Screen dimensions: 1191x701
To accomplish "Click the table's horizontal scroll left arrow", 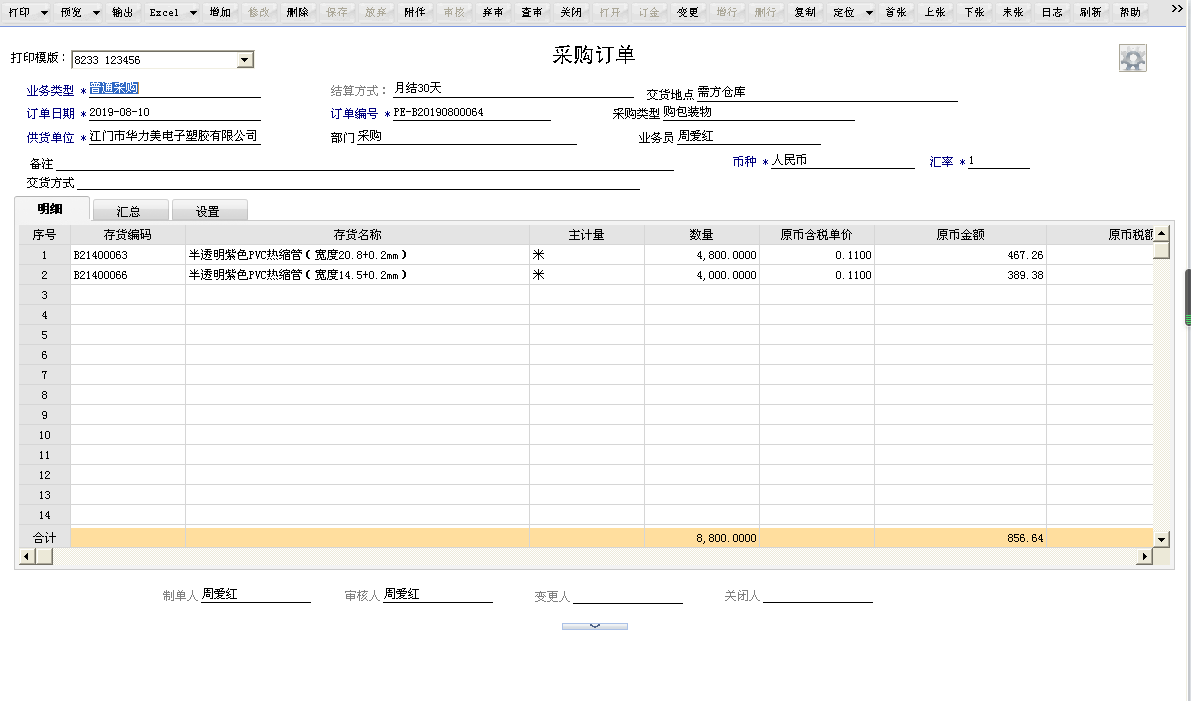I will [x=27, y=557].
